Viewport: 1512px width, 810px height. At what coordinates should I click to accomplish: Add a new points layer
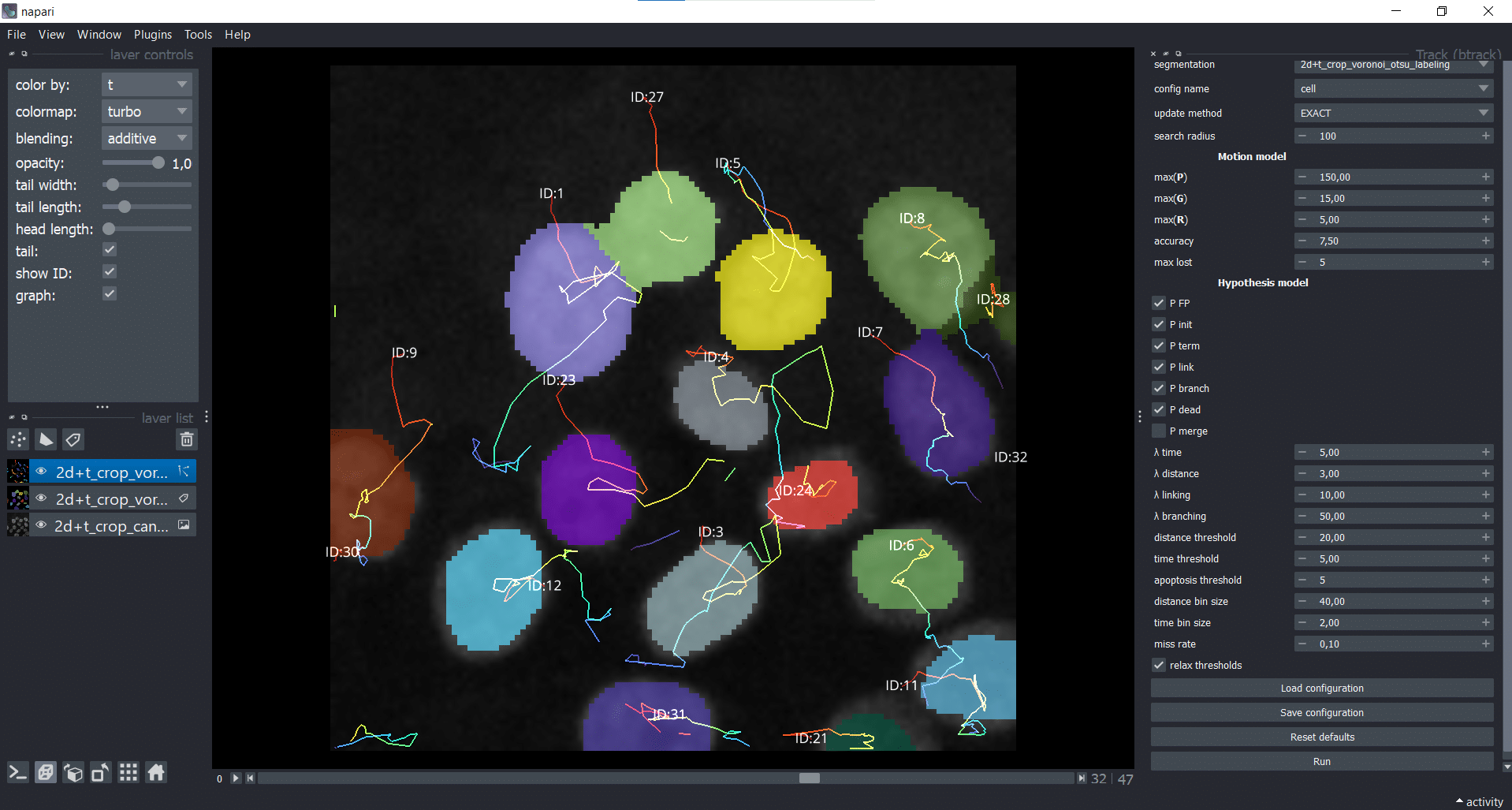(18, 439)
